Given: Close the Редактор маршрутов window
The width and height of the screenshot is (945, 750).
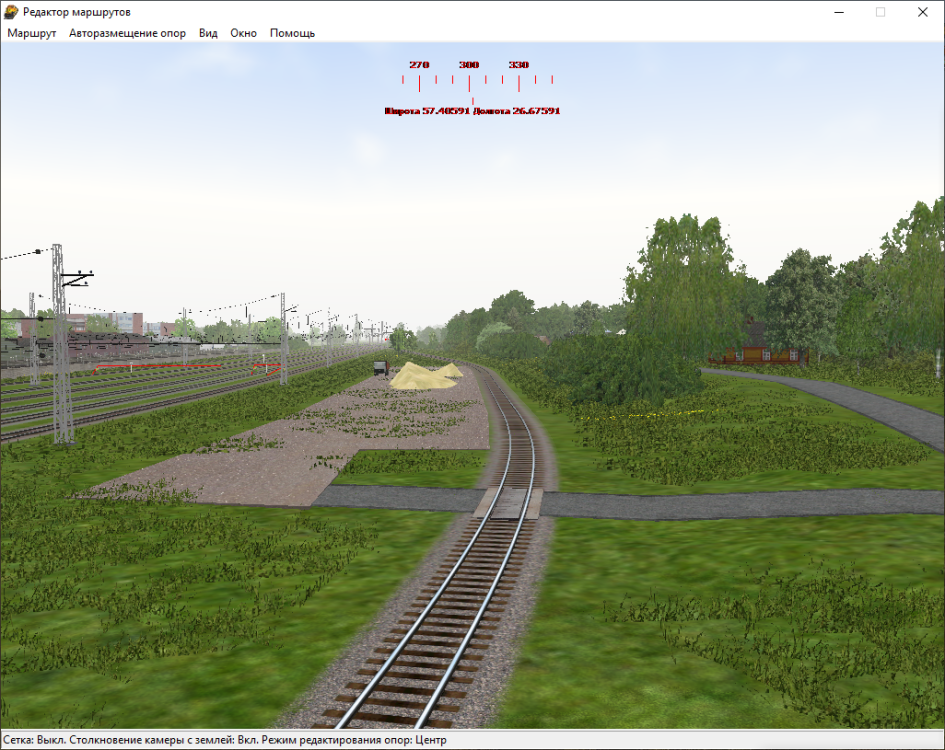Looking at the screenshot, I should pyautogui.click(x=923, y=12).
